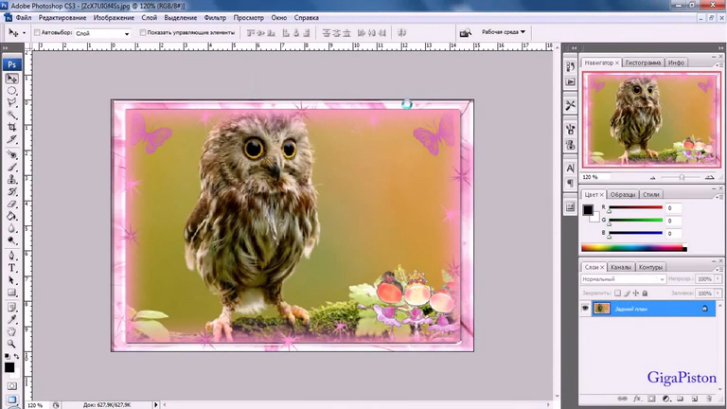The width and height of the screenshot is (727, 409).
Task: Select the Crop tool
Action: point(12,128)
